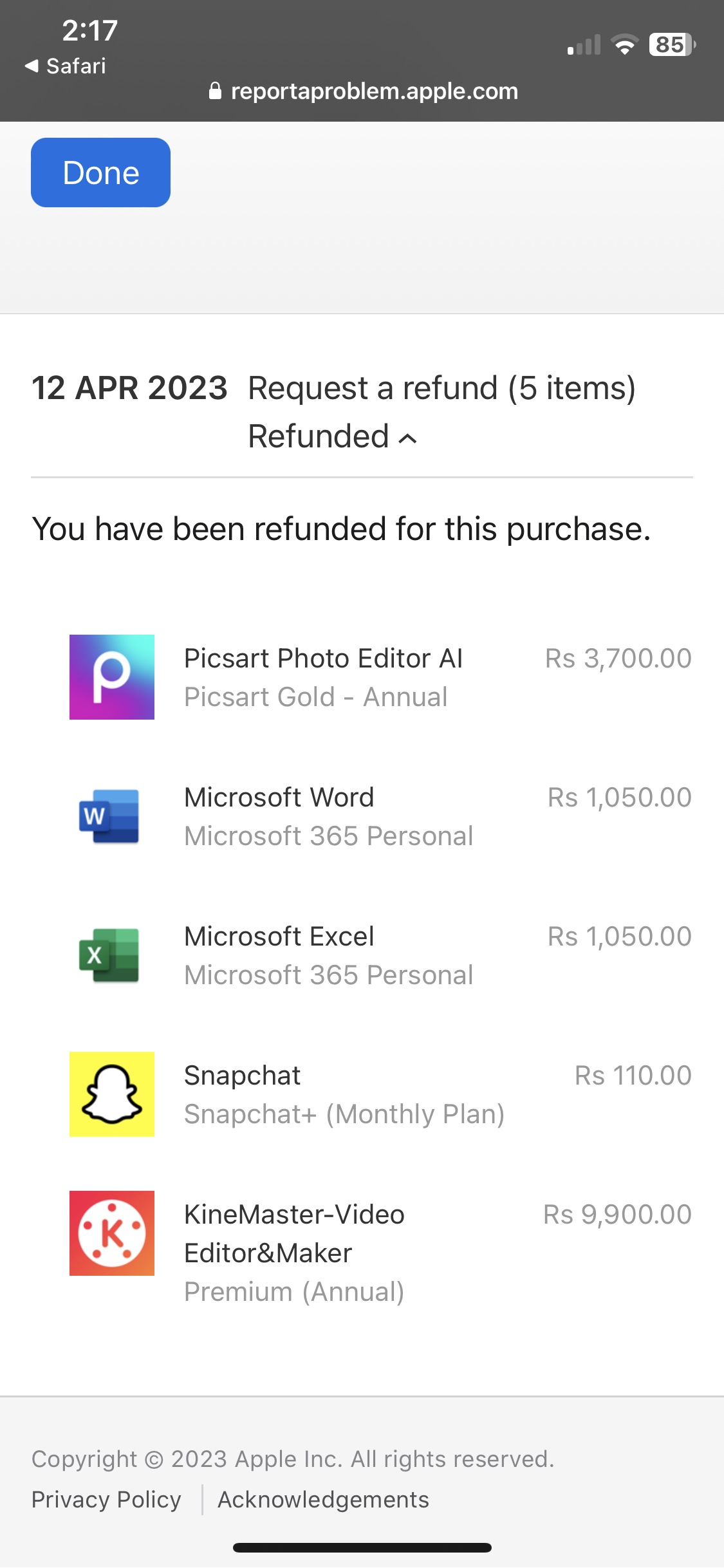724x1568 pixels.
Task: Tap the KineMaster app icon
Action: pyautogui.click(x=112, y=1233)
